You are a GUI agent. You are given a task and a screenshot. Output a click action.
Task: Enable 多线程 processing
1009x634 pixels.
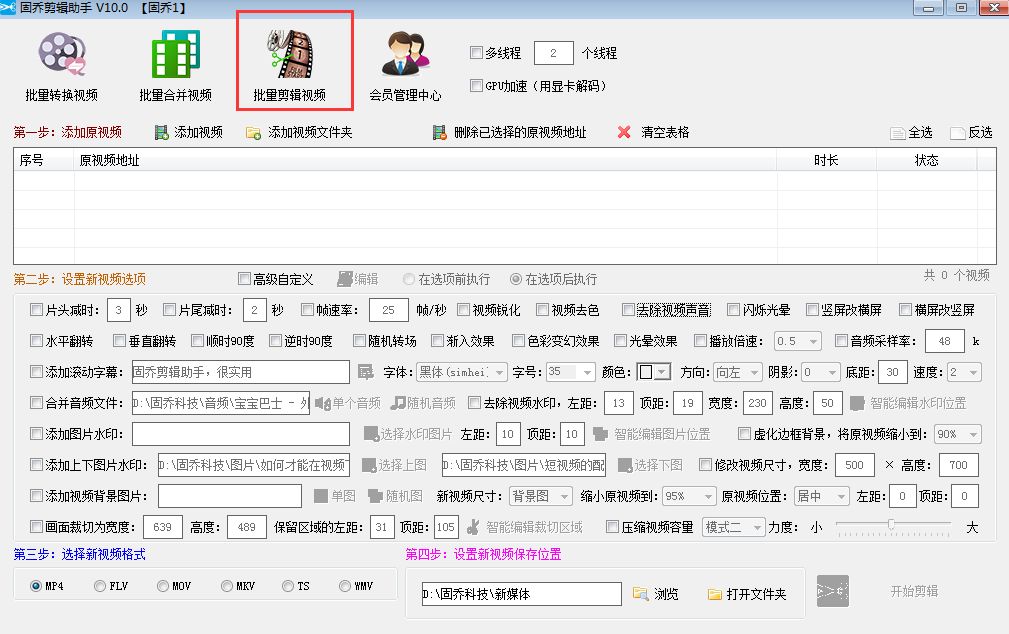[x=477, y=53]
